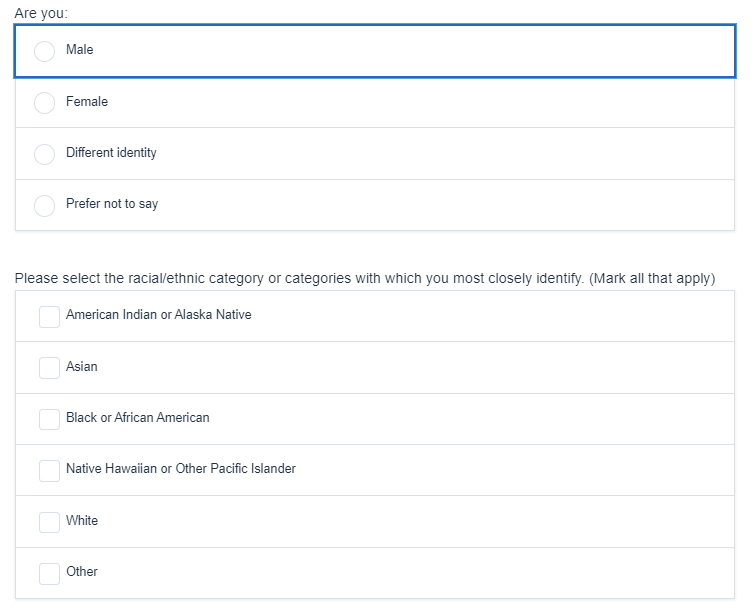
Task: Click the "Male" option label text
Action: (80, 50)
